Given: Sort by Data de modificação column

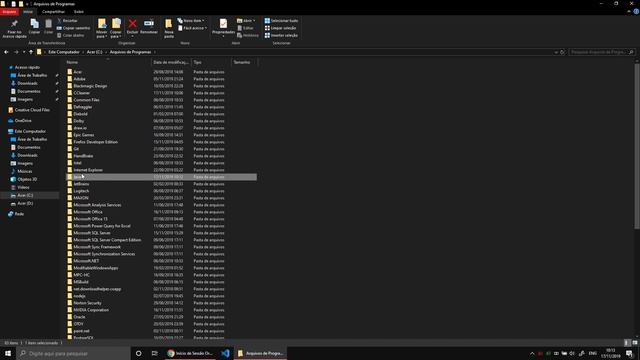Looking at the screenshot, I should pyautogui.click(x=171, y=62).
